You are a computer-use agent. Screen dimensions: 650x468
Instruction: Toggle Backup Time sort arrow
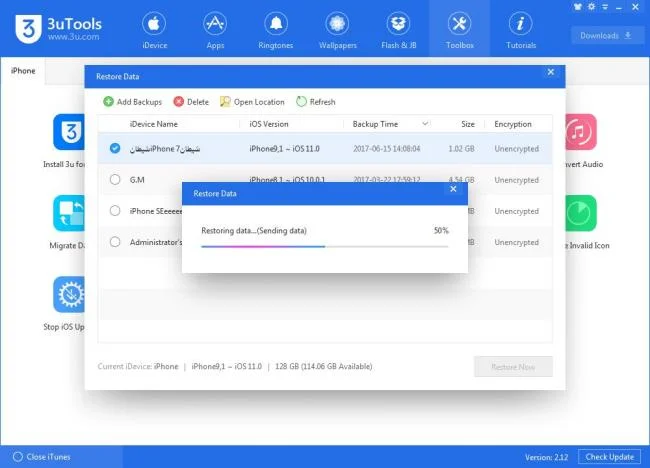point(425,124)
